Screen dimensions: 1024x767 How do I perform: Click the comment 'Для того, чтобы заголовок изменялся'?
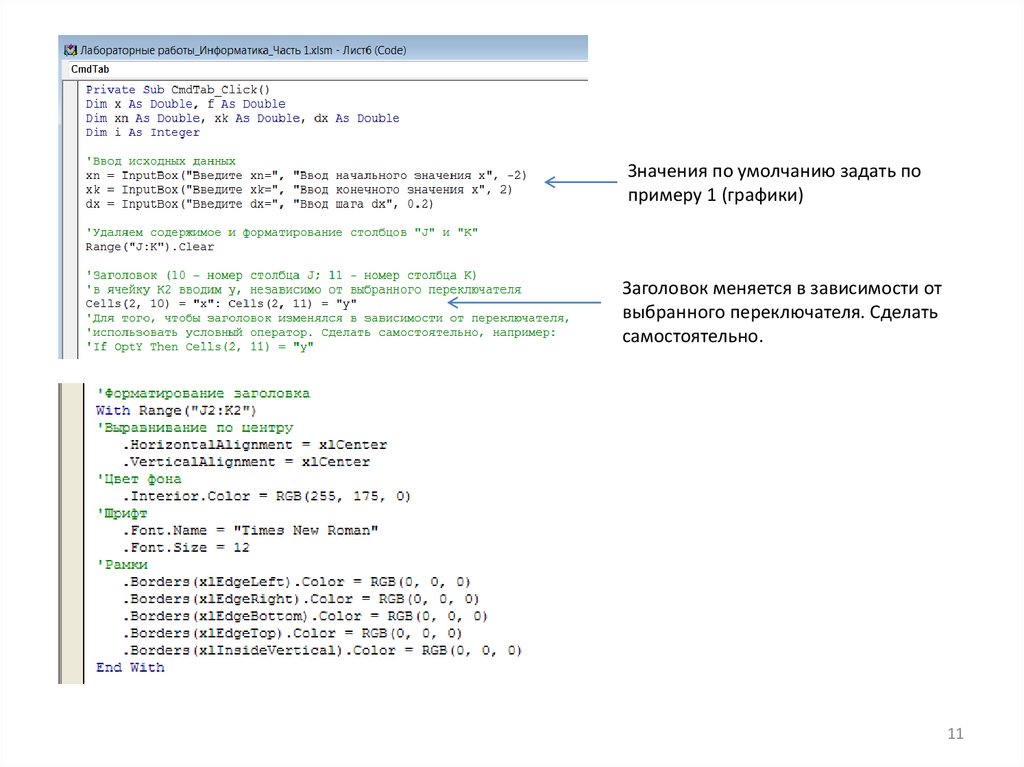pos(327,318)
